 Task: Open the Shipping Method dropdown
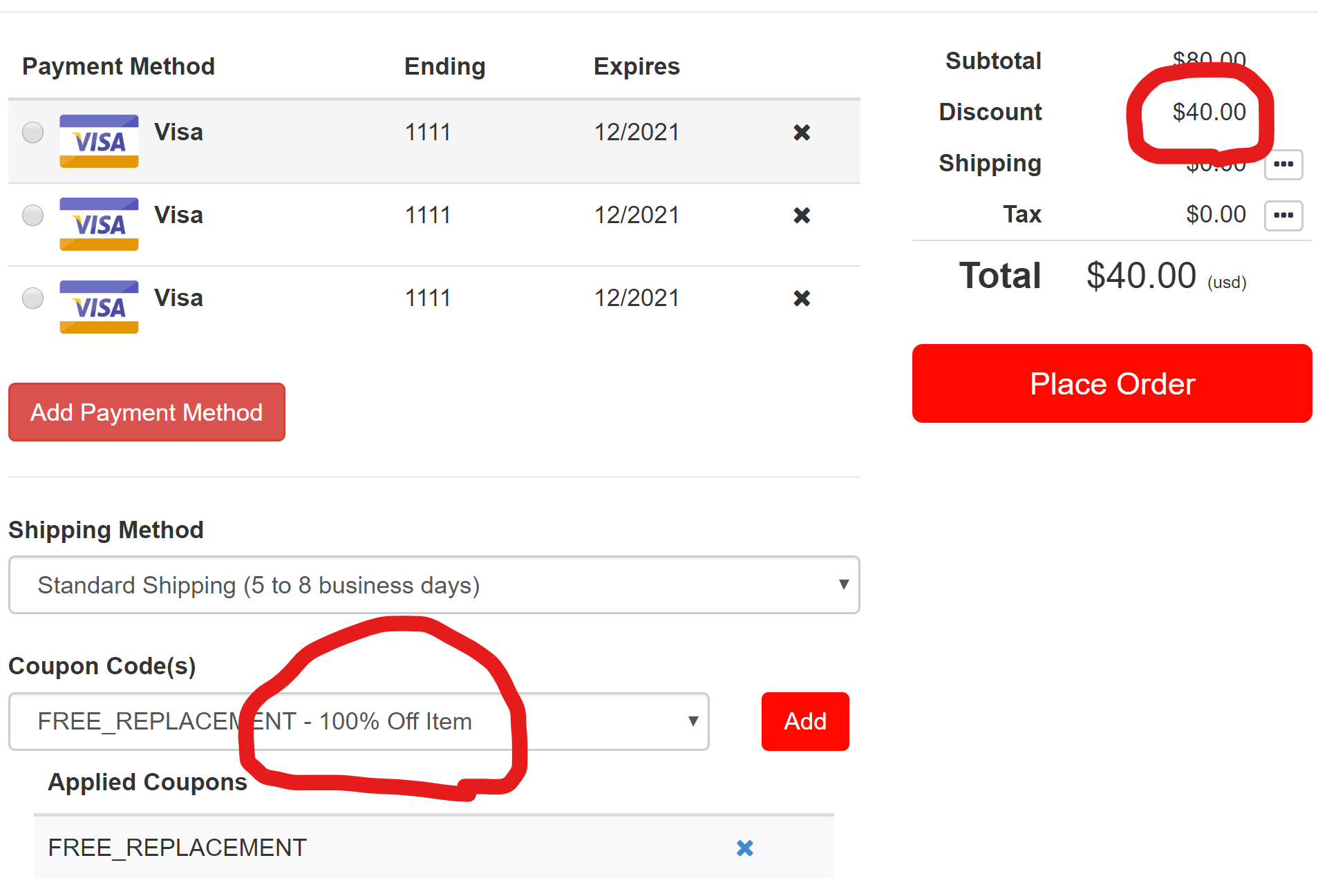[x=433, y=585]
